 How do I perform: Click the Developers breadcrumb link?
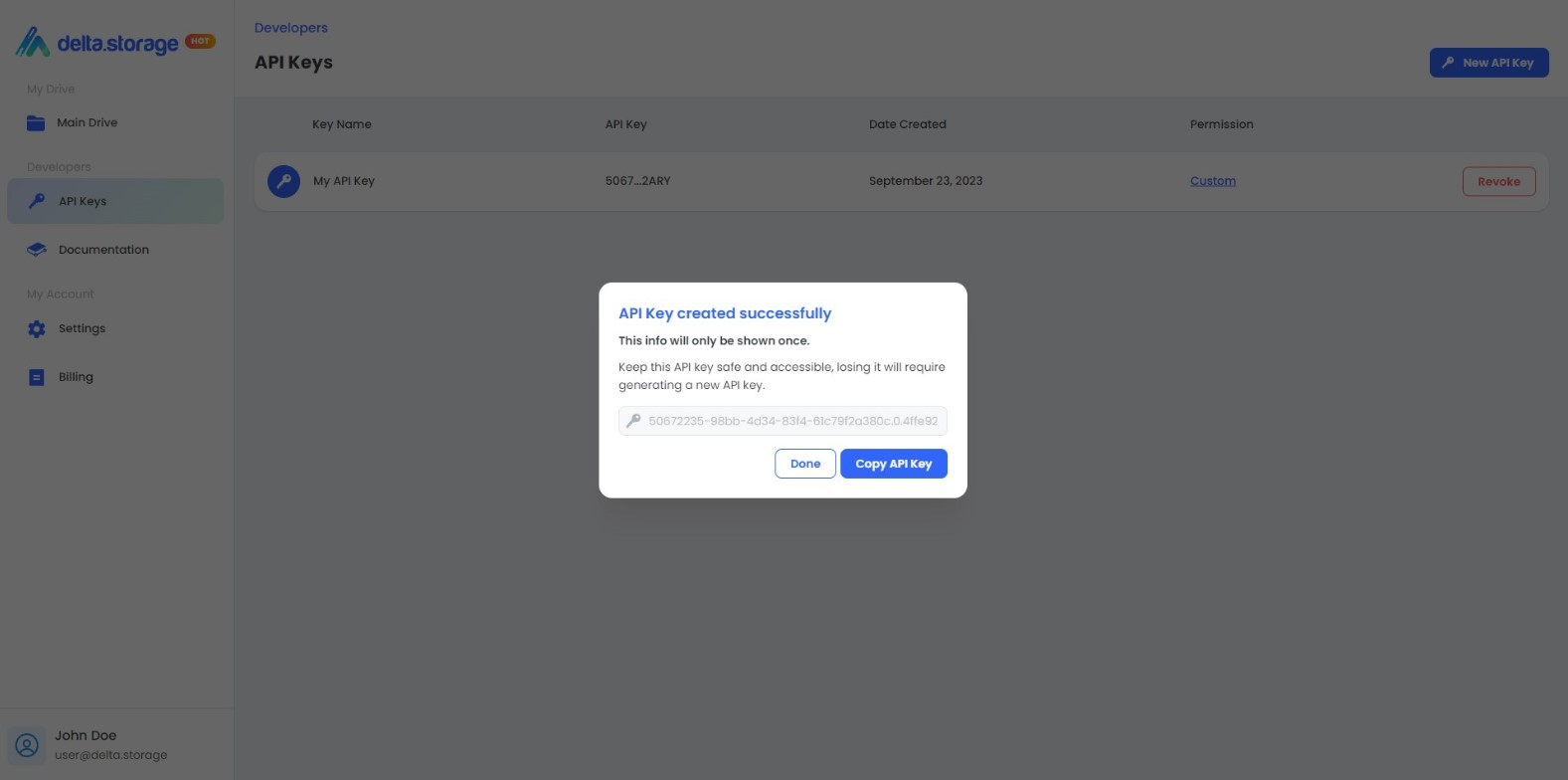(290, 28)
